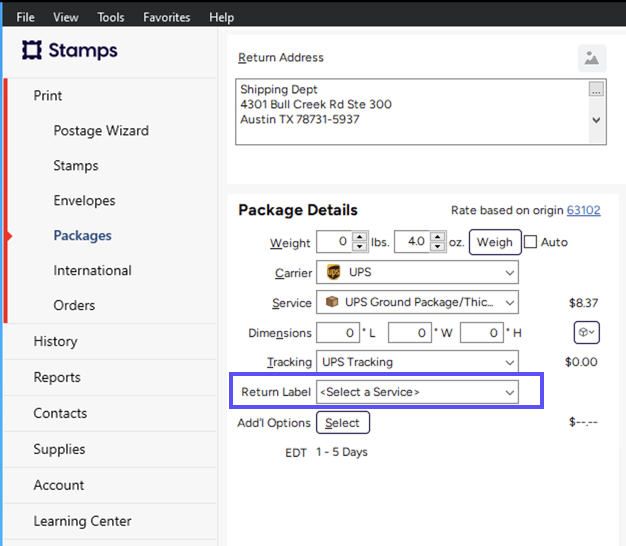Open the File menu
Viewport: 626px width, 546px height.
(26, 17)
